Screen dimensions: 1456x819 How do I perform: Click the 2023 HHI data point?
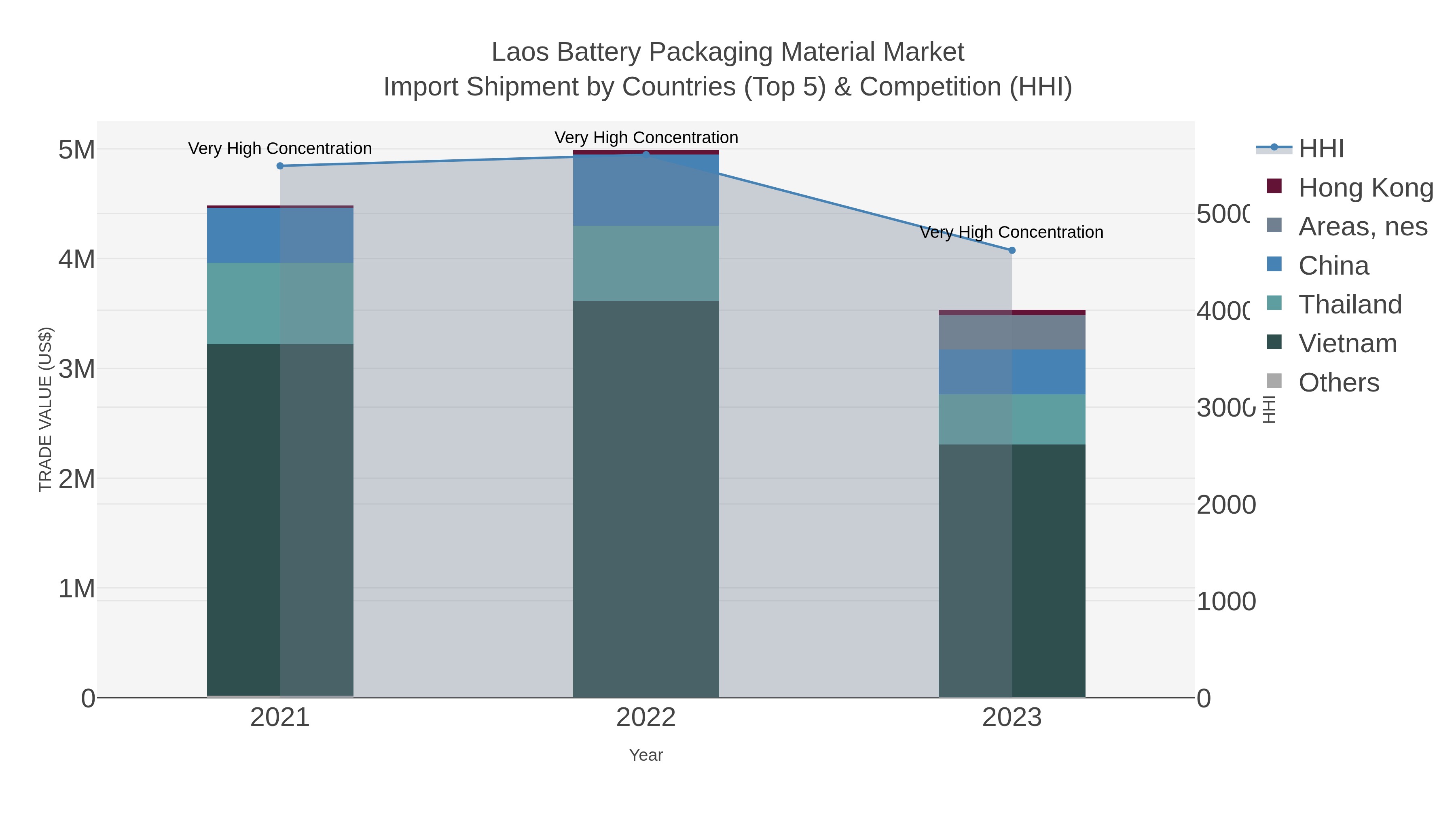point(1012,250)
